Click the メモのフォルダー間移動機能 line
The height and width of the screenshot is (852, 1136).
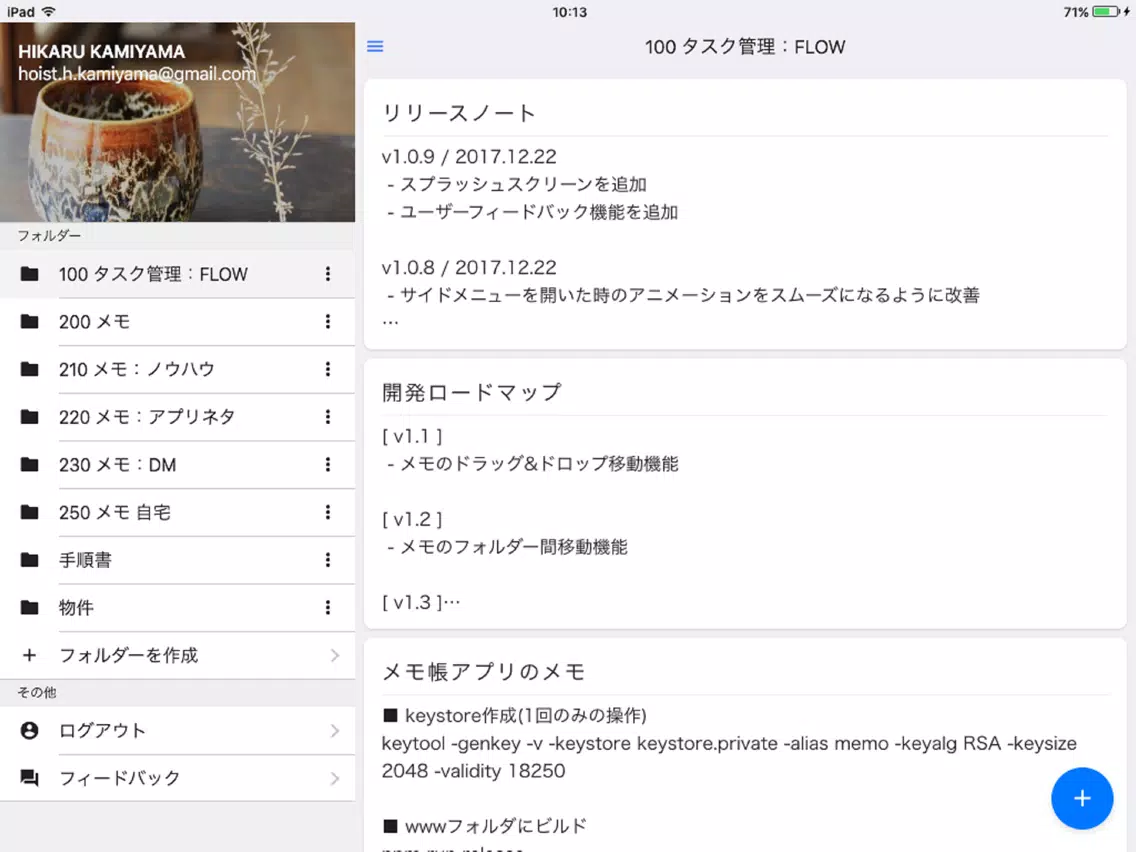click(506, 547)
